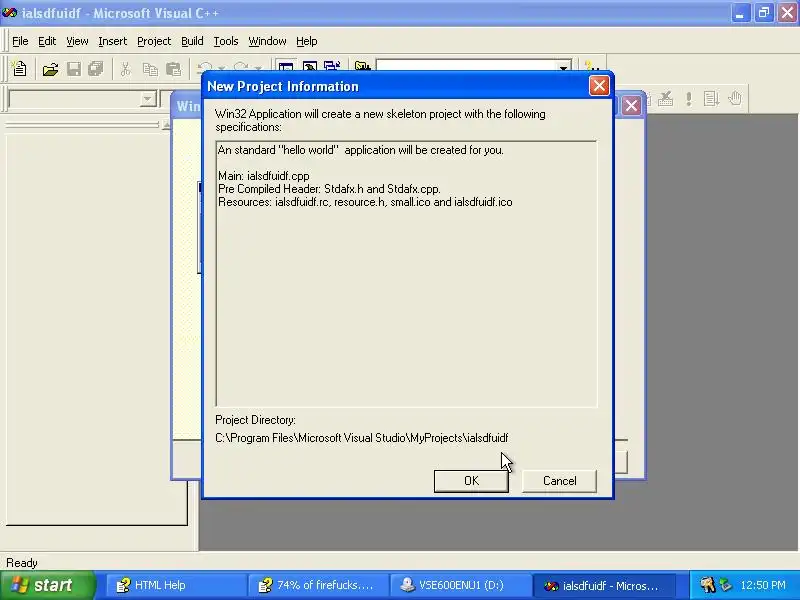The height and width of the screenshot is (600, 800).
Task: Click the tray icon left of the clock
Action: (x=725, y=585)
